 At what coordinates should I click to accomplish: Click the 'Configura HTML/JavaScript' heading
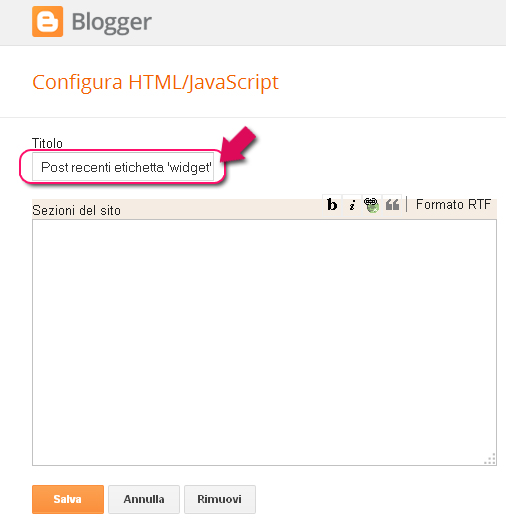coord(155,82)
